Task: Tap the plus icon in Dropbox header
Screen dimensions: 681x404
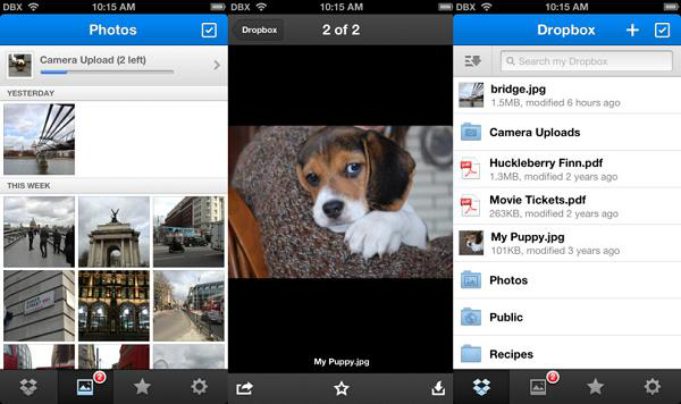Action: [x=632, y=30]
